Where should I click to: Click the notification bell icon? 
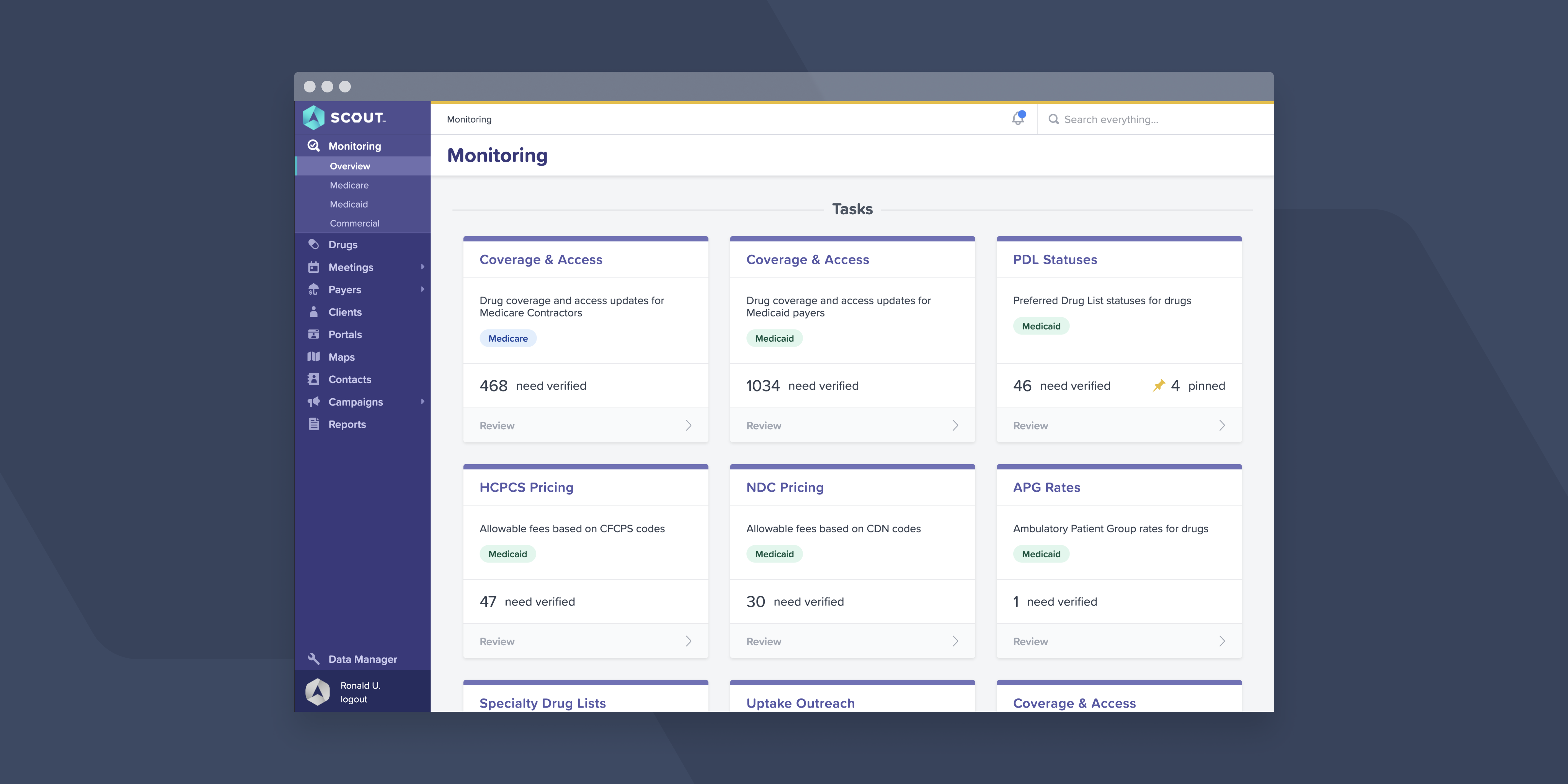point(1018,119)
